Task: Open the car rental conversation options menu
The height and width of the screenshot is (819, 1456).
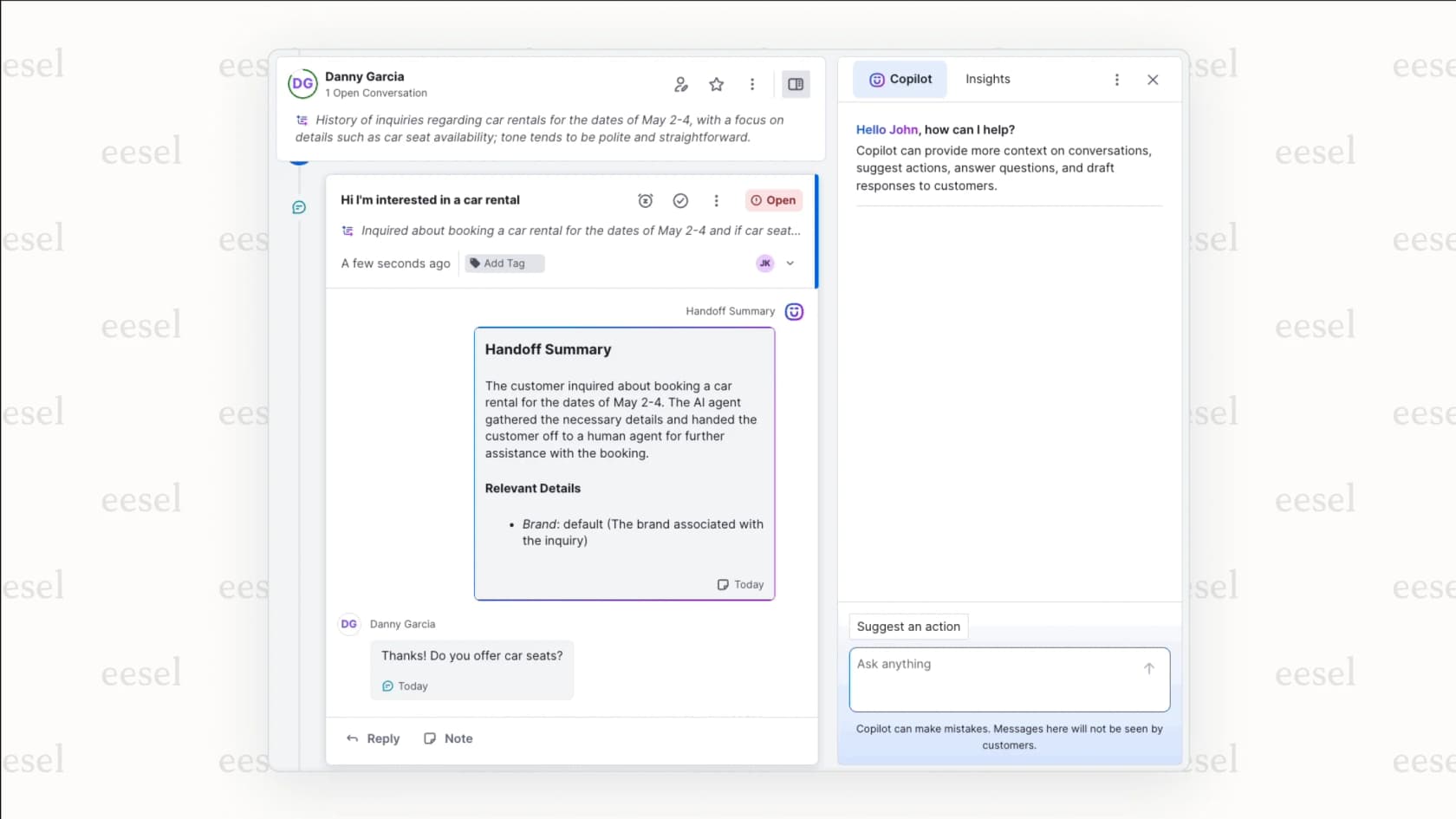Action: (x=716, y=200)
